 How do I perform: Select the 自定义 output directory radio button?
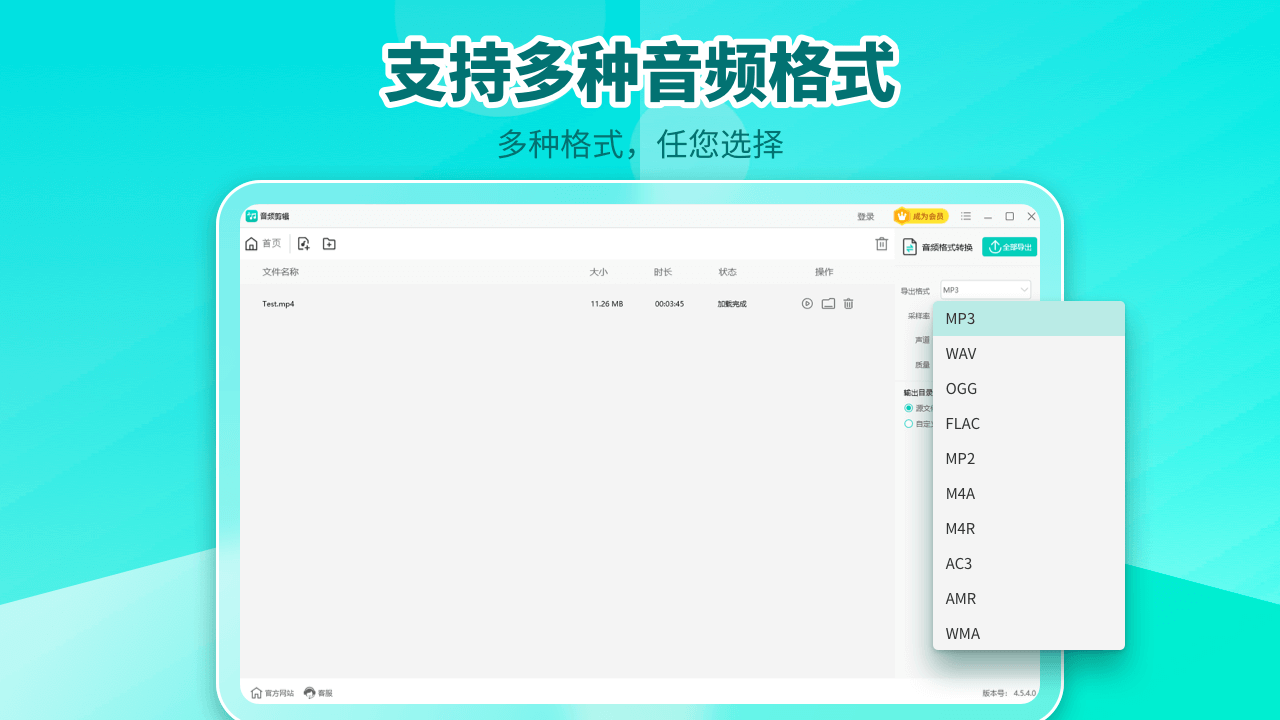(x=908, y=424)
